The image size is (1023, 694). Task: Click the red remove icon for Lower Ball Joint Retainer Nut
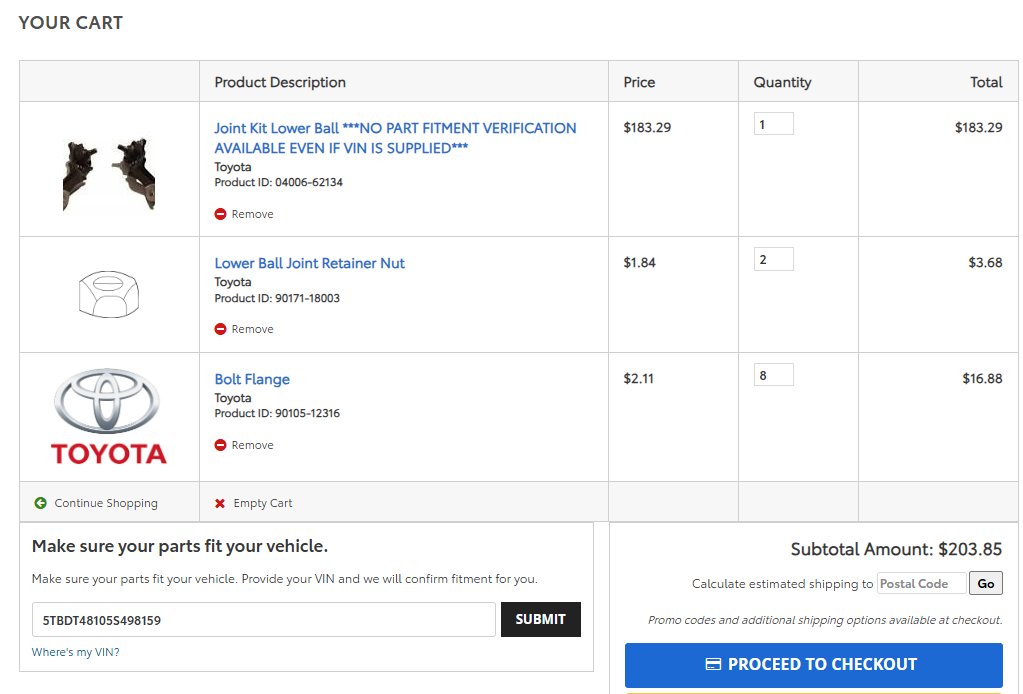pos(221,329)
